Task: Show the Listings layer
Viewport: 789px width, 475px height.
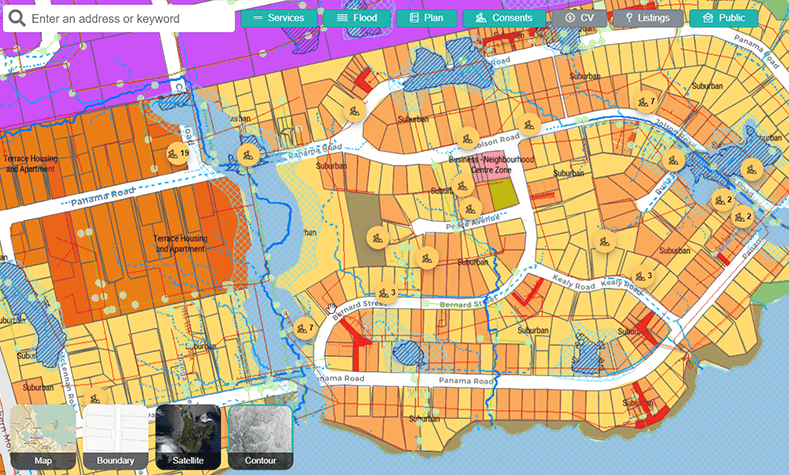Action: (647, 18)
